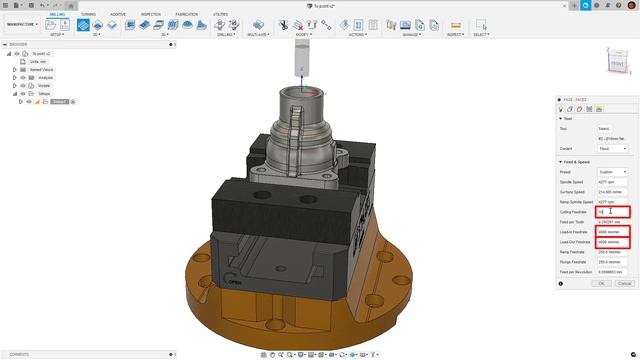Image resolution: width=640 pixels, height=360 pixels.
Task: Click the Lead-In Feedrate input field
Action: pos(612,232)
